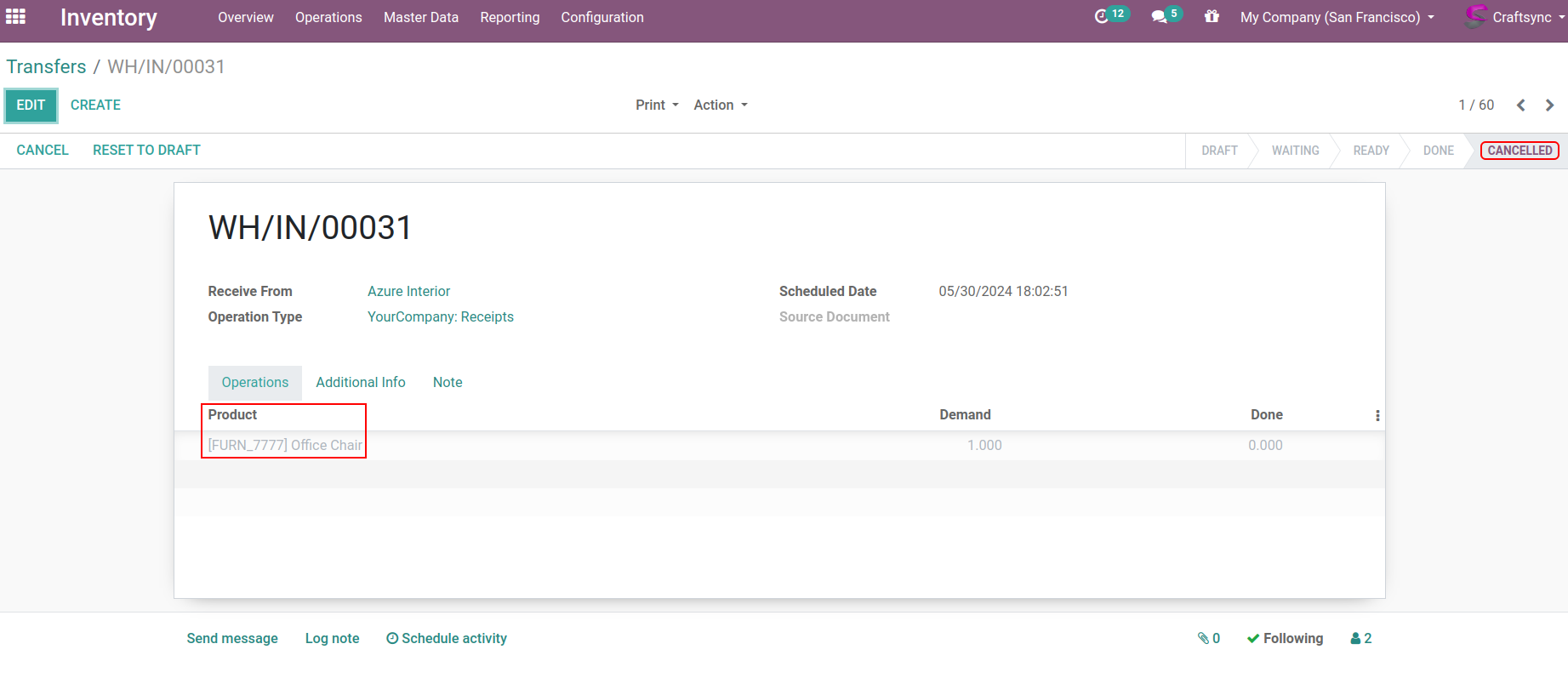The height and width of the screenshot is (678, 1568).
Task: Open the apps grid menu icon
Action: coord(16,16)
